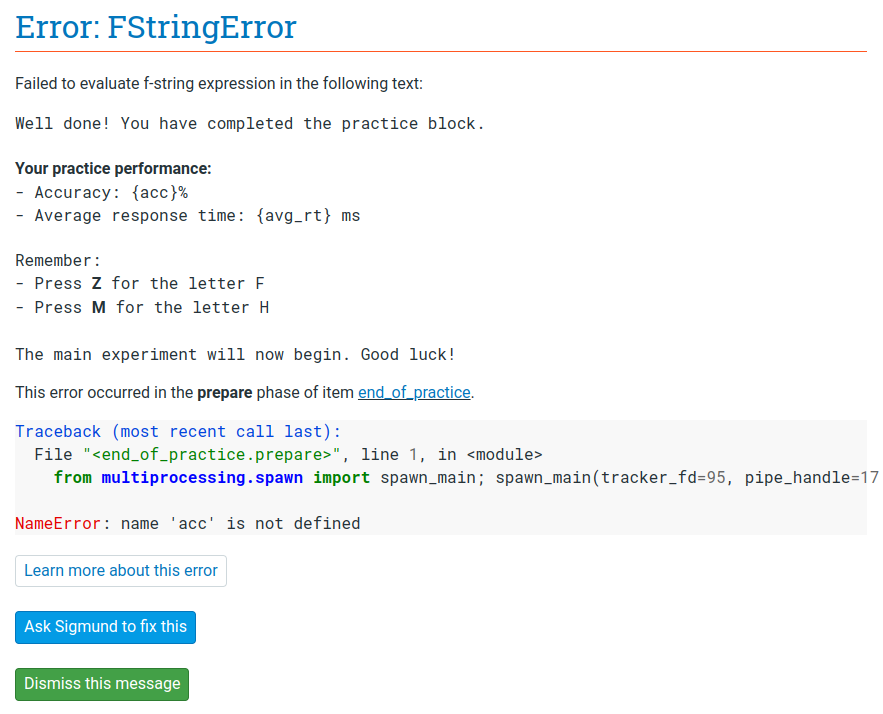
Task: Open the end_of_practice item link
Action: (x=413, y=392)
